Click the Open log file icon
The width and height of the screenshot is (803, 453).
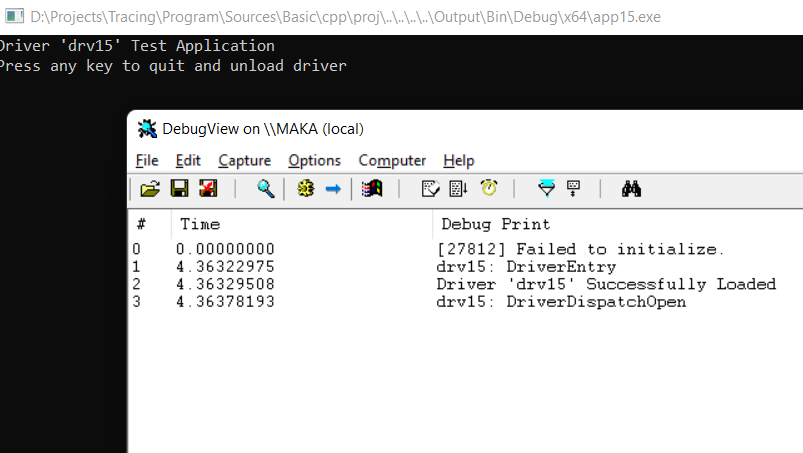tap(150, 189)
